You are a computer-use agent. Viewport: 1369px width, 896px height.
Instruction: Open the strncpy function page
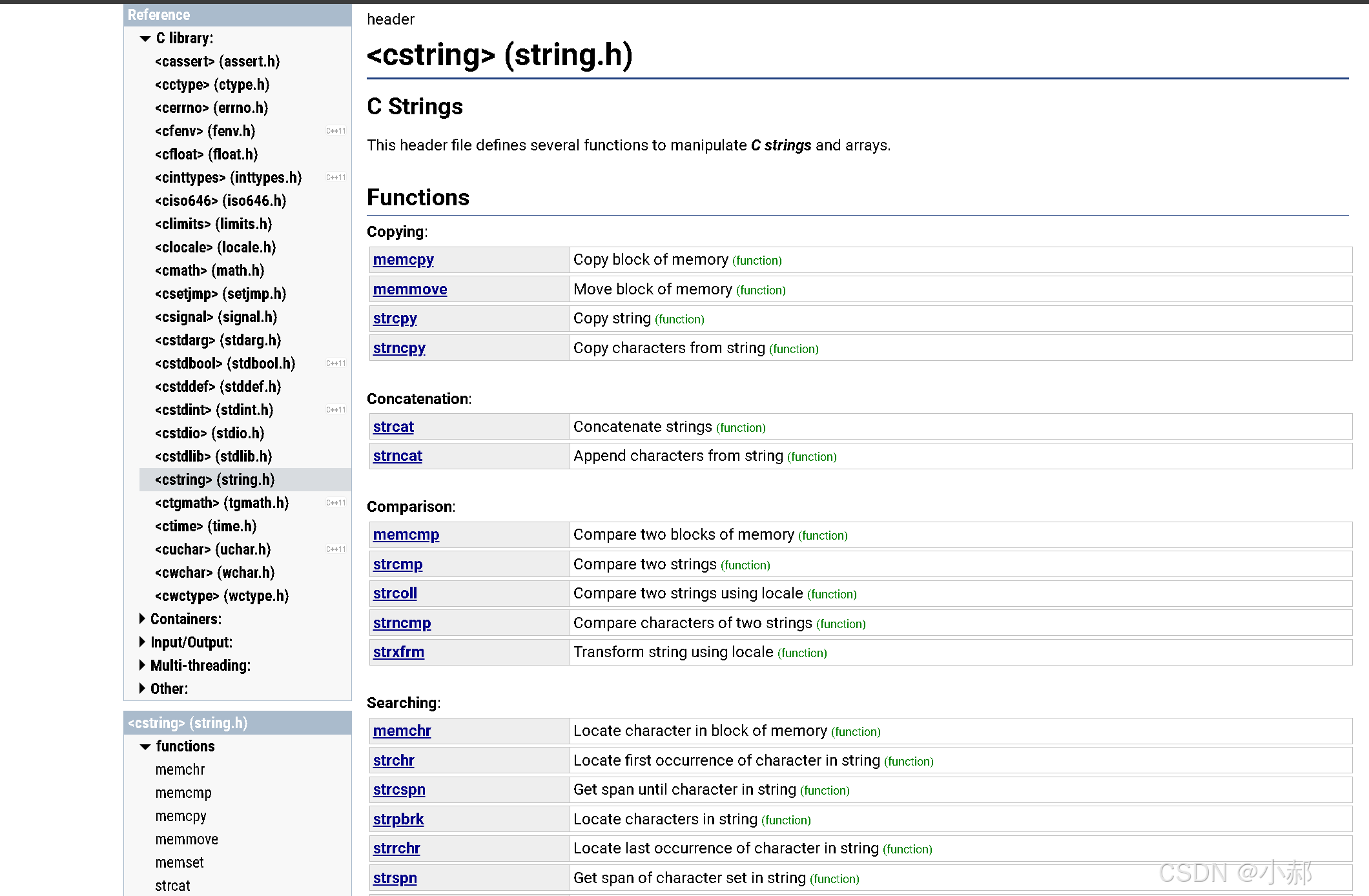pyautogui.click(x=398, y=349)
